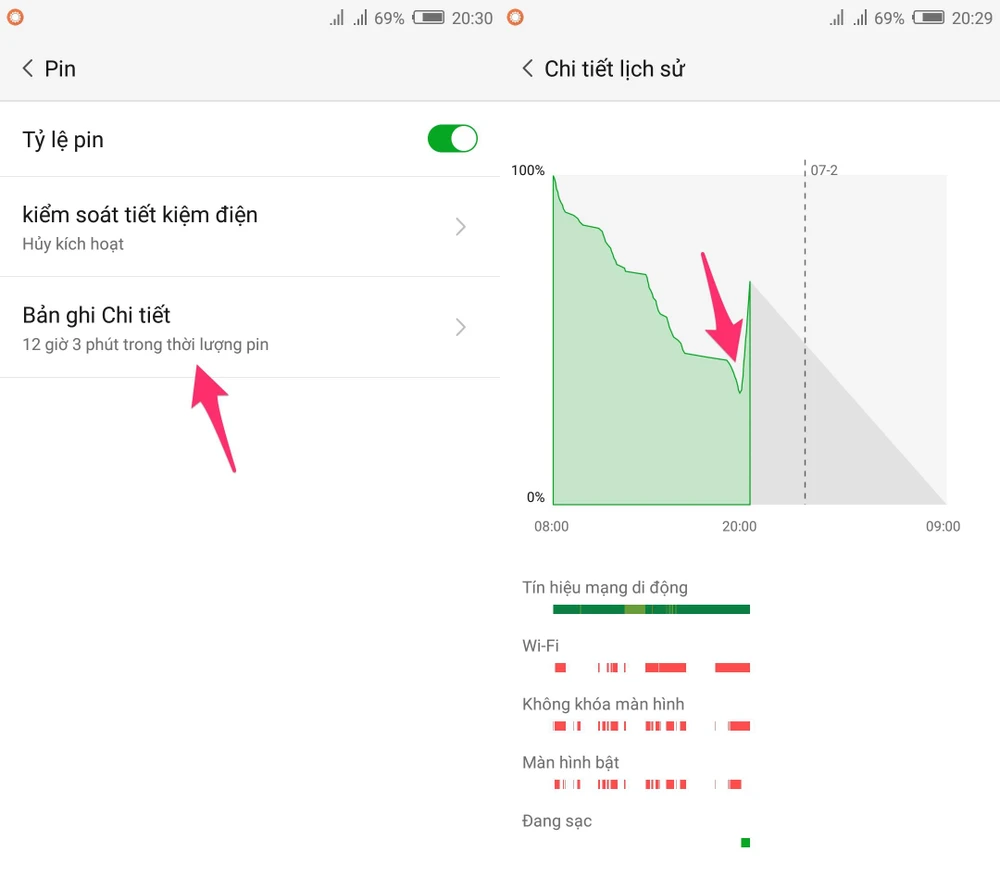Tap the left status bar battery icon
This screenshot has width=1000, height=889.
[428, 18]
